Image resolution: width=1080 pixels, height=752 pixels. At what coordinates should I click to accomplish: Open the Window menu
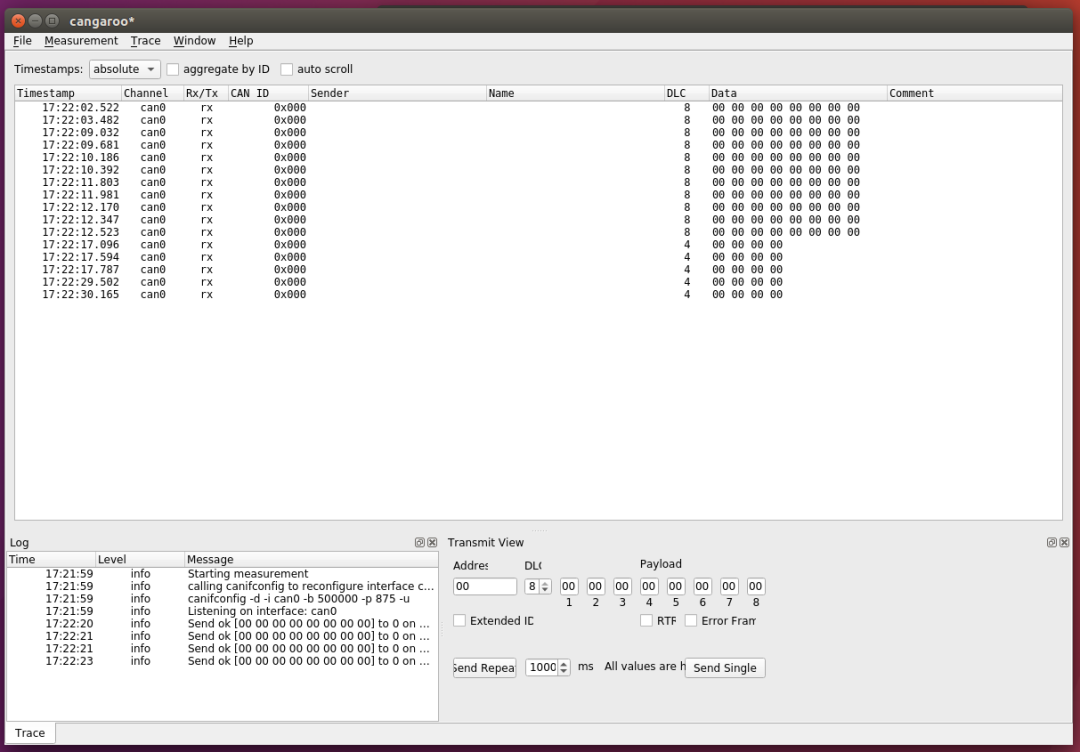click(194, 40)
